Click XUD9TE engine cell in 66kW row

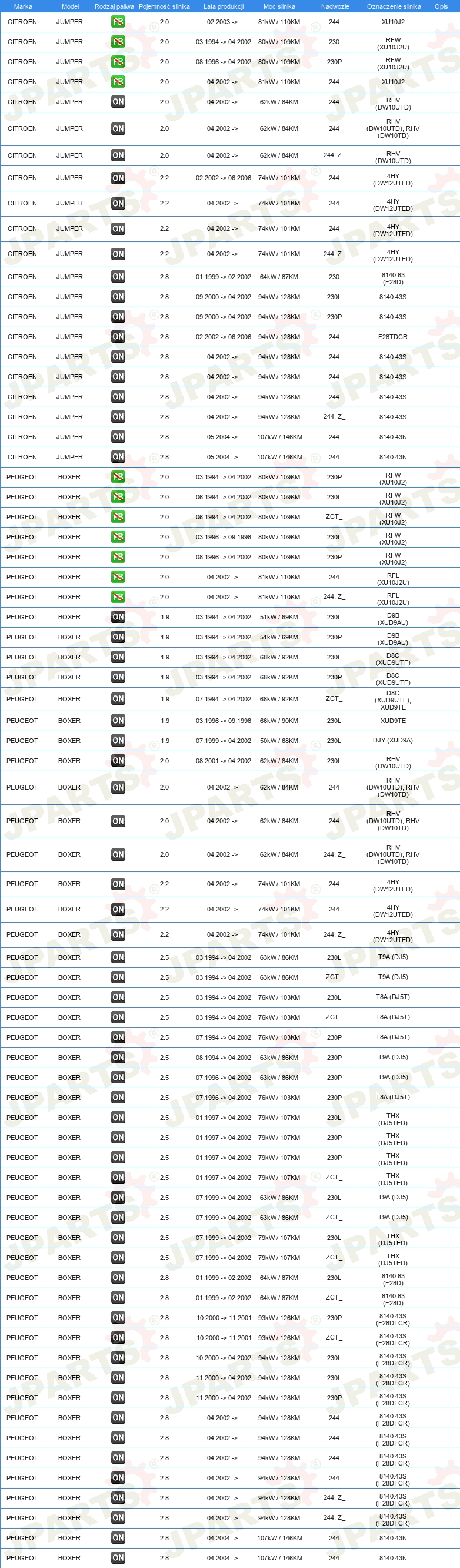(x=393, y=721)
